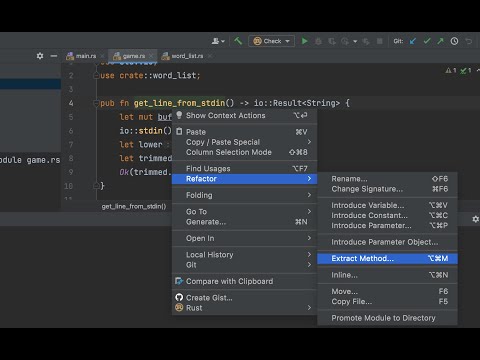Click line number 4 in the gutter
The height and width of the screenshot is (360, 480).
pos(71,103)
